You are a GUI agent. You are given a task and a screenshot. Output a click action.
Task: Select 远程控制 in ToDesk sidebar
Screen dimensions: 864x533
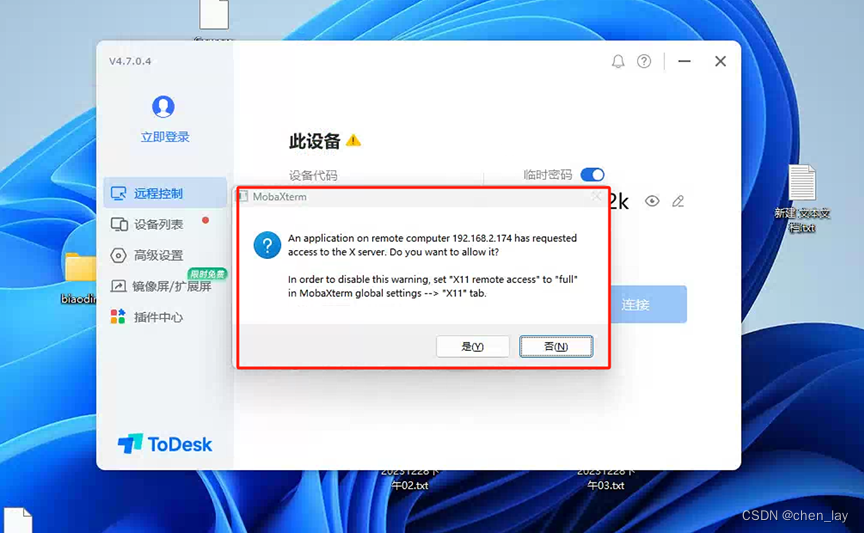165,193
